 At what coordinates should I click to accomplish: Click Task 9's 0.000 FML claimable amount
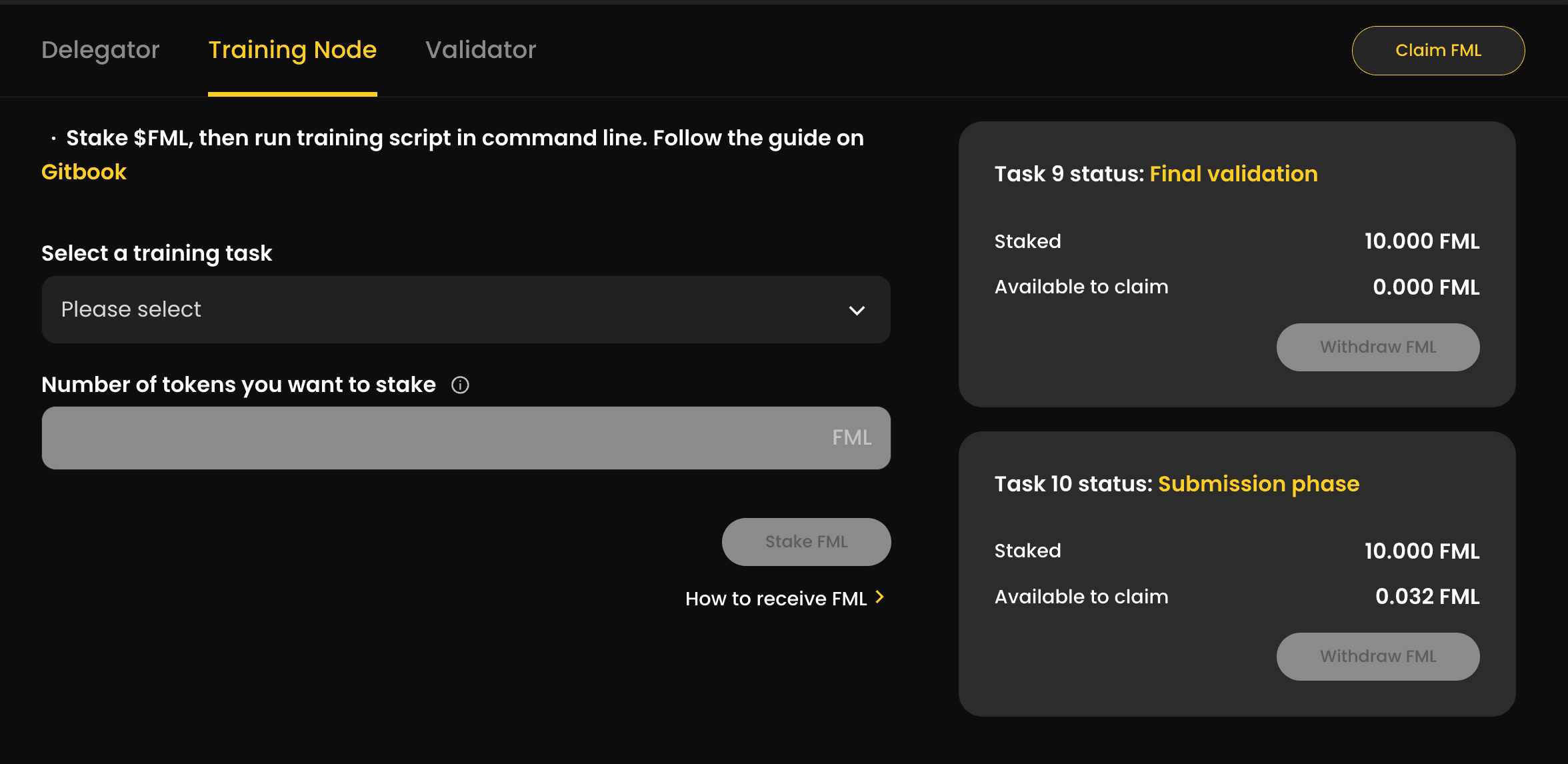tap(1426, 287)
